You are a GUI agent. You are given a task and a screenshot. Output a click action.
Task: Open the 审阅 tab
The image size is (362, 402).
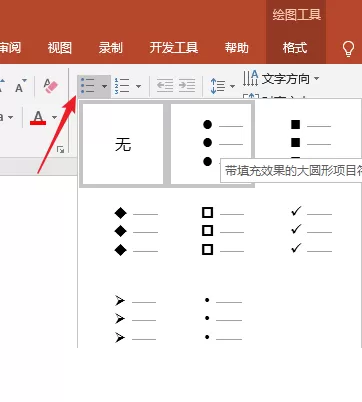(10, 48)
